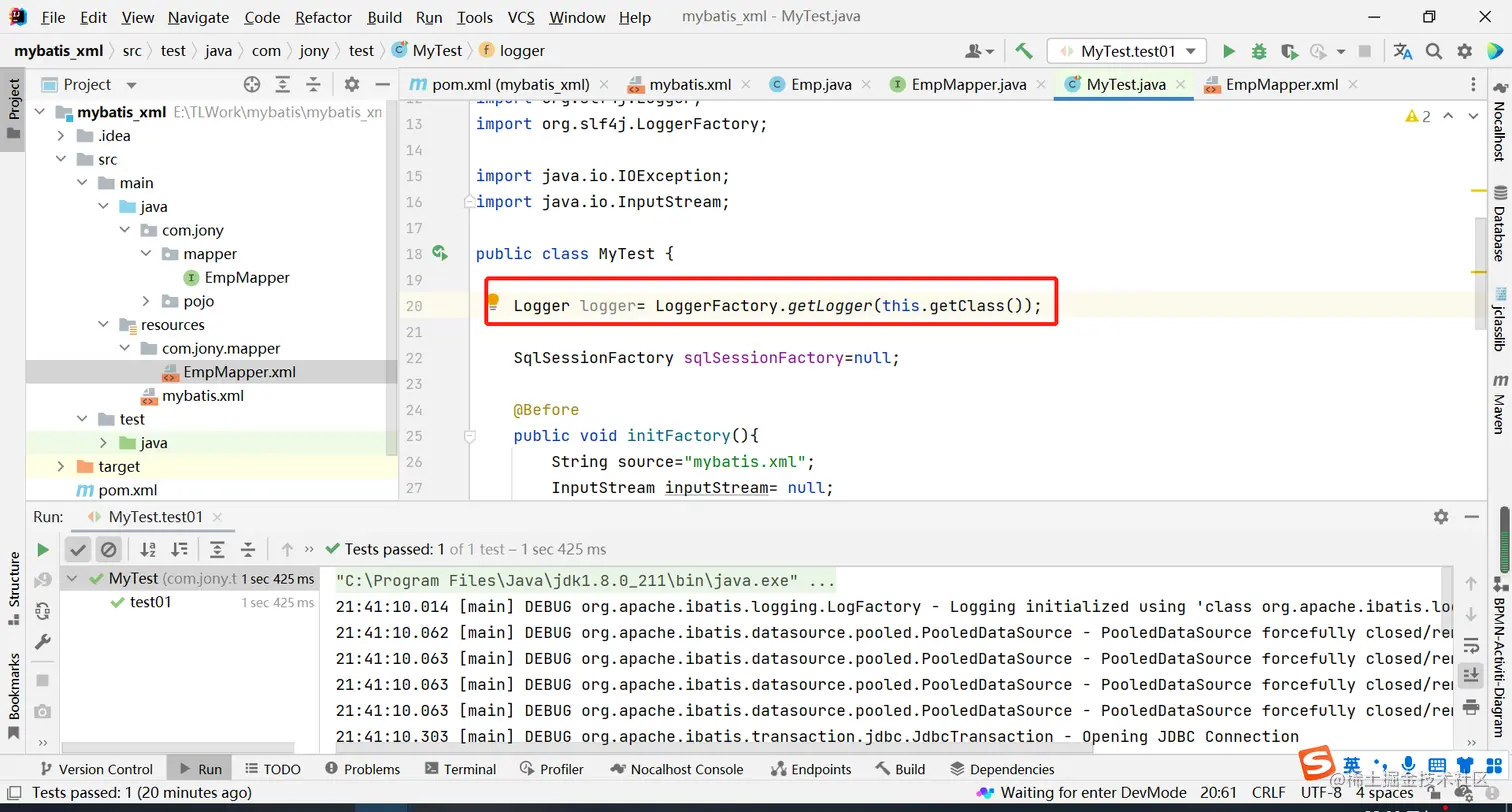Open the Endpoints tool window button
The height and width of the screenshot is (812, 1512).
pyautogui.click(x=810, y=769)
